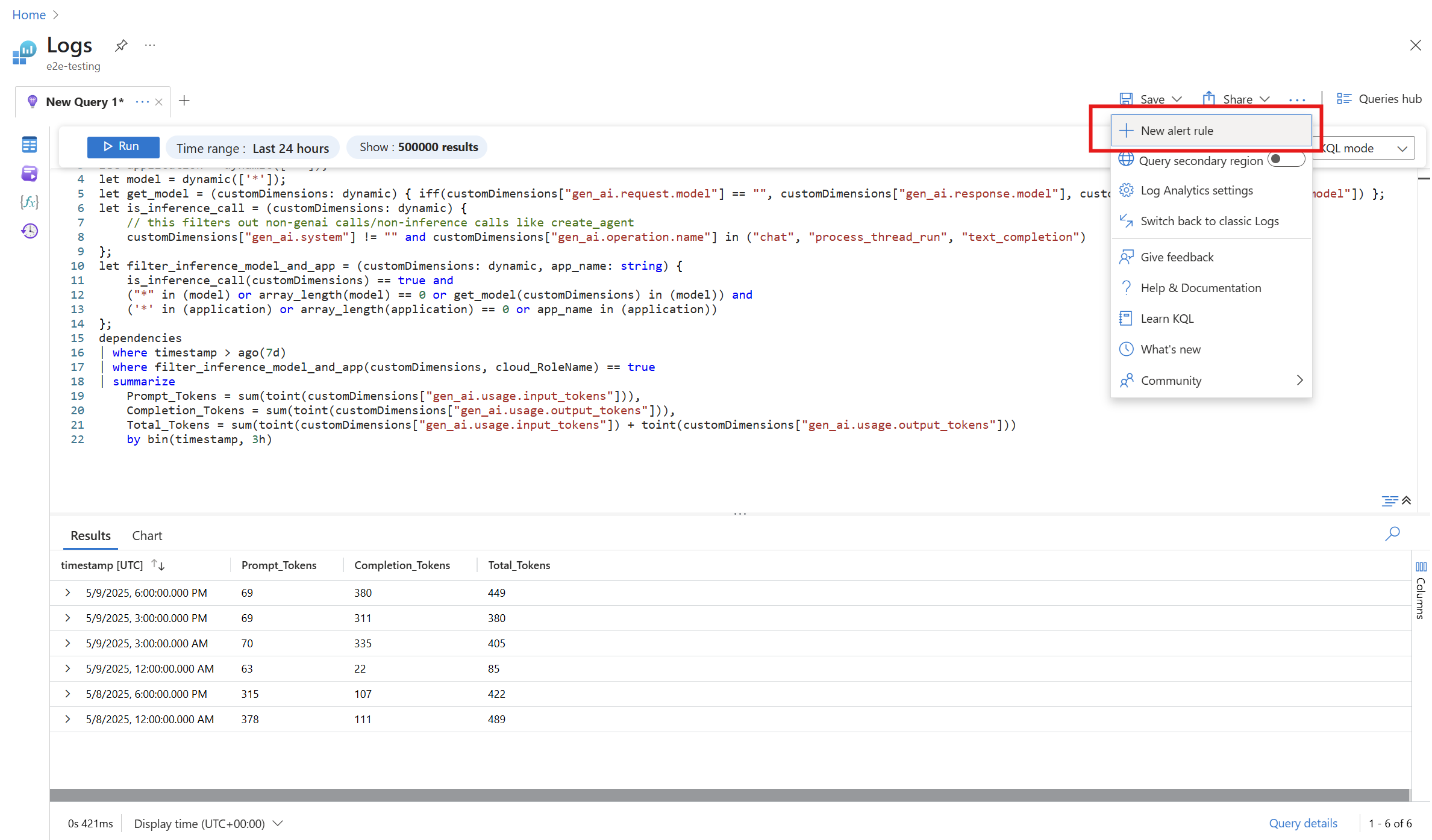Switch to the Chart tab
The width and height of the screenshot is (1432, 840).
[x=147, y=535]
